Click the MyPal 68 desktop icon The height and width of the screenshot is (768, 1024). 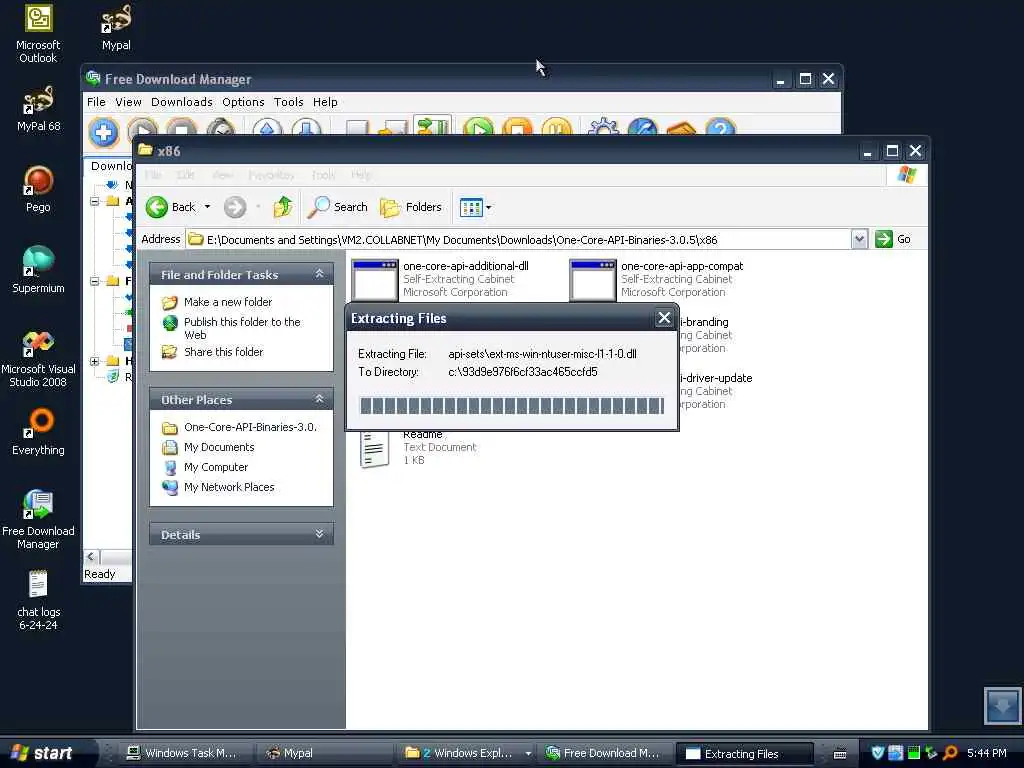[x=38, y=109]
